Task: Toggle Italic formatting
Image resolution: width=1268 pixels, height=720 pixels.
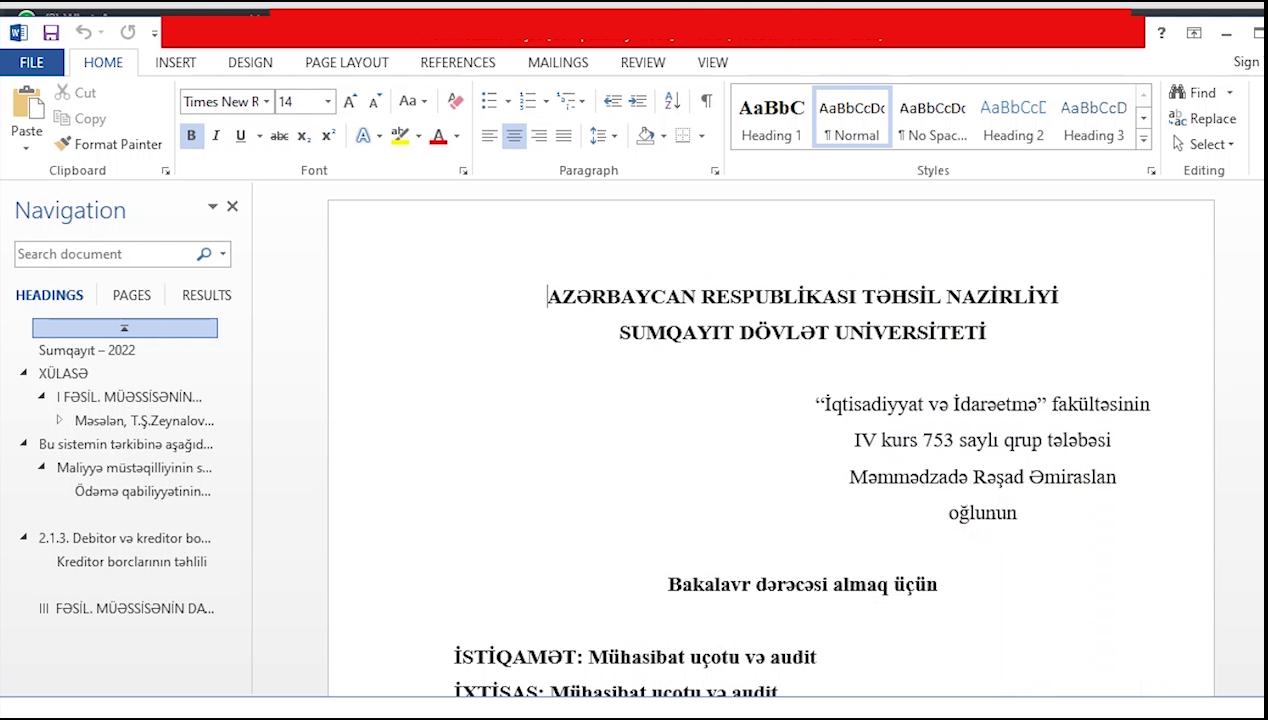Action: click(216, 136)
